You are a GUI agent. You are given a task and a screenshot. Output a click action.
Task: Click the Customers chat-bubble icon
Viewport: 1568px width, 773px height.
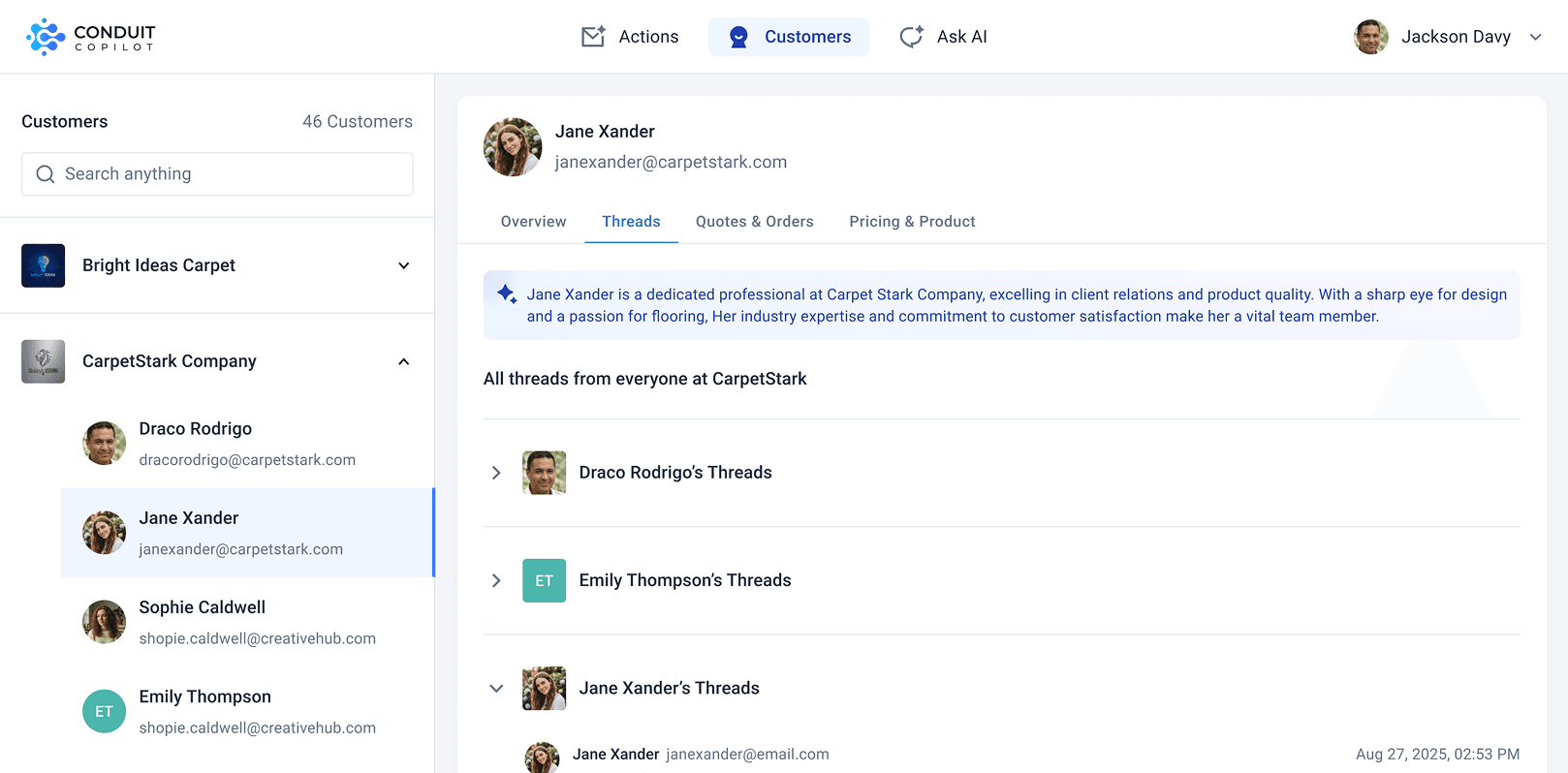point(738,37)
